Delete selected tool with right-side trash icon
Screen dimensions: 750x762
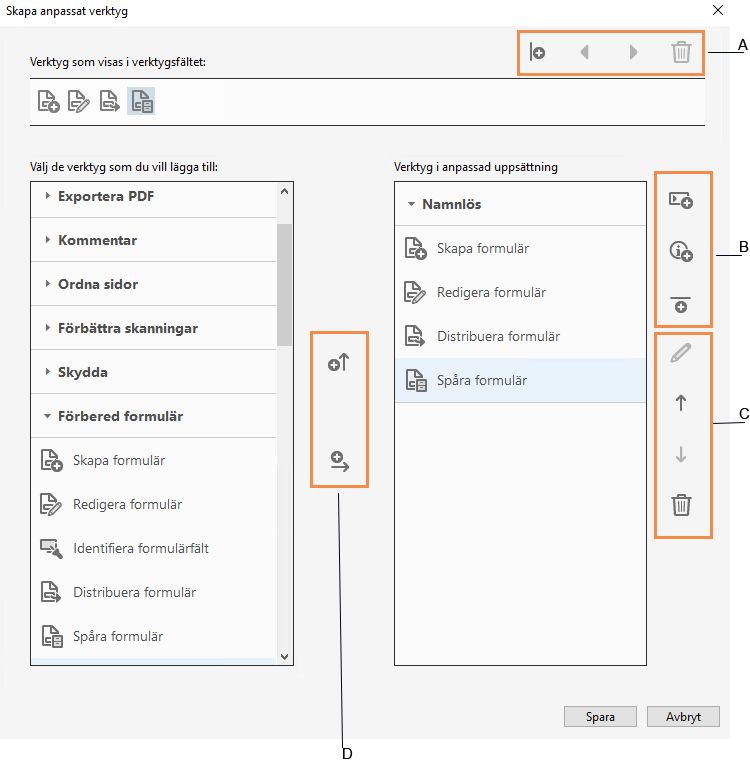[x=681, y=505]
